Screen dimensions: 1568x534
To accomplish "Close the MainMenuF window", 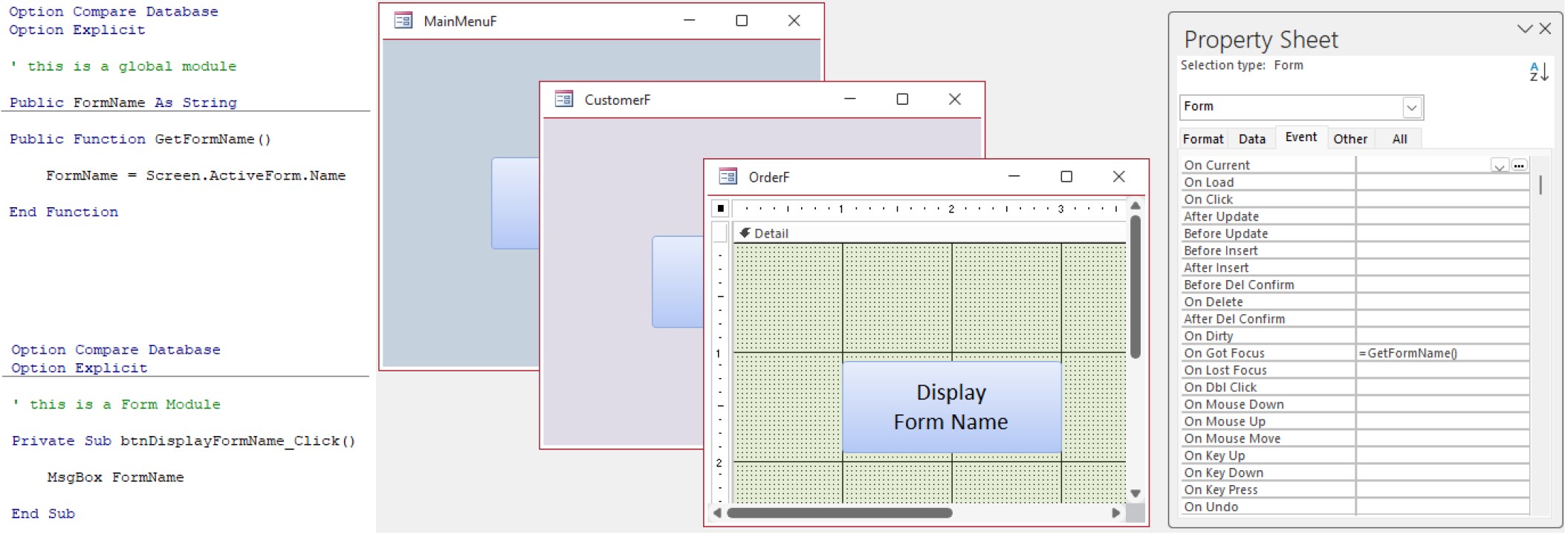I will [x=794, y=21].
